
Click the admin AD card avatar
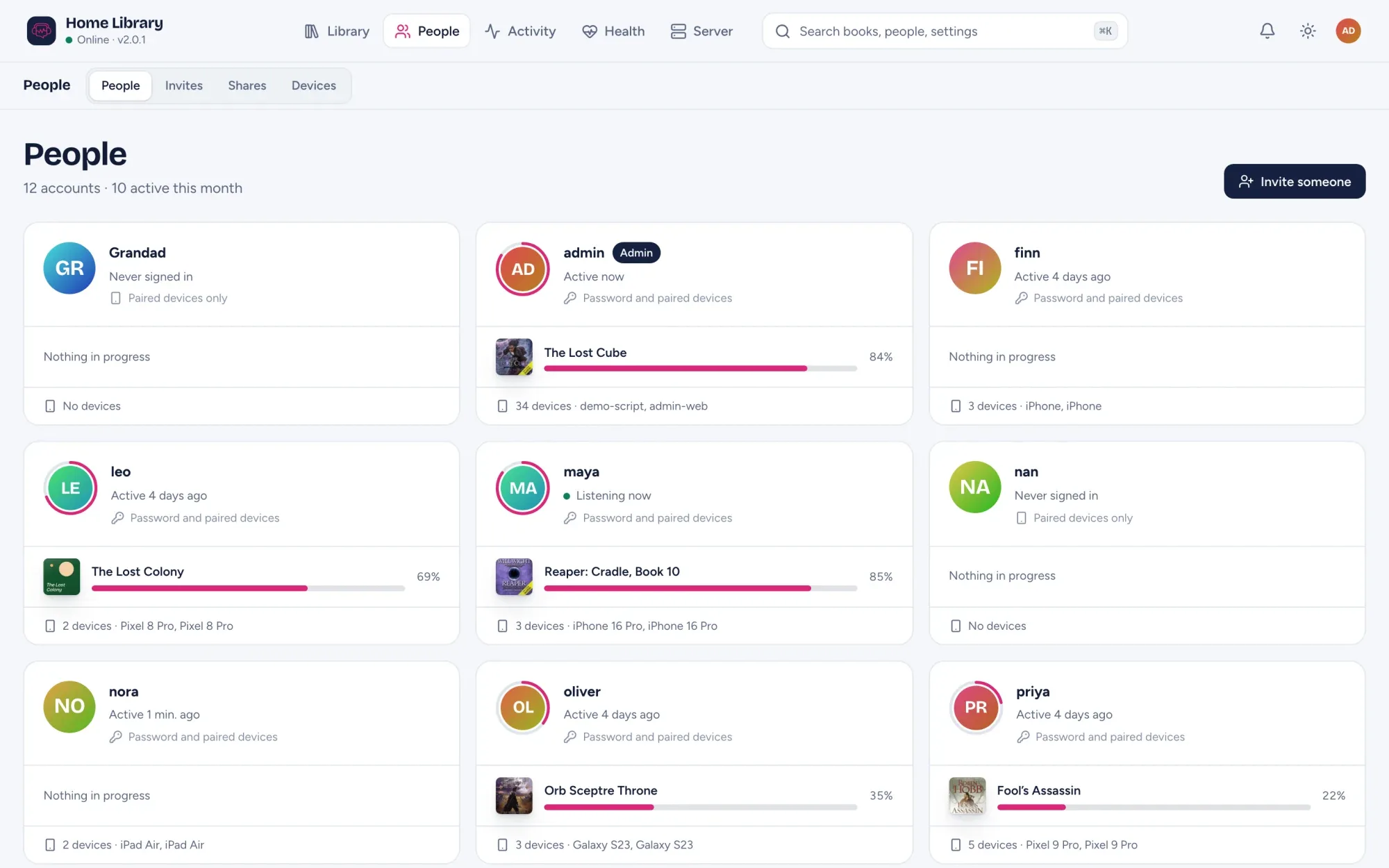523,269
